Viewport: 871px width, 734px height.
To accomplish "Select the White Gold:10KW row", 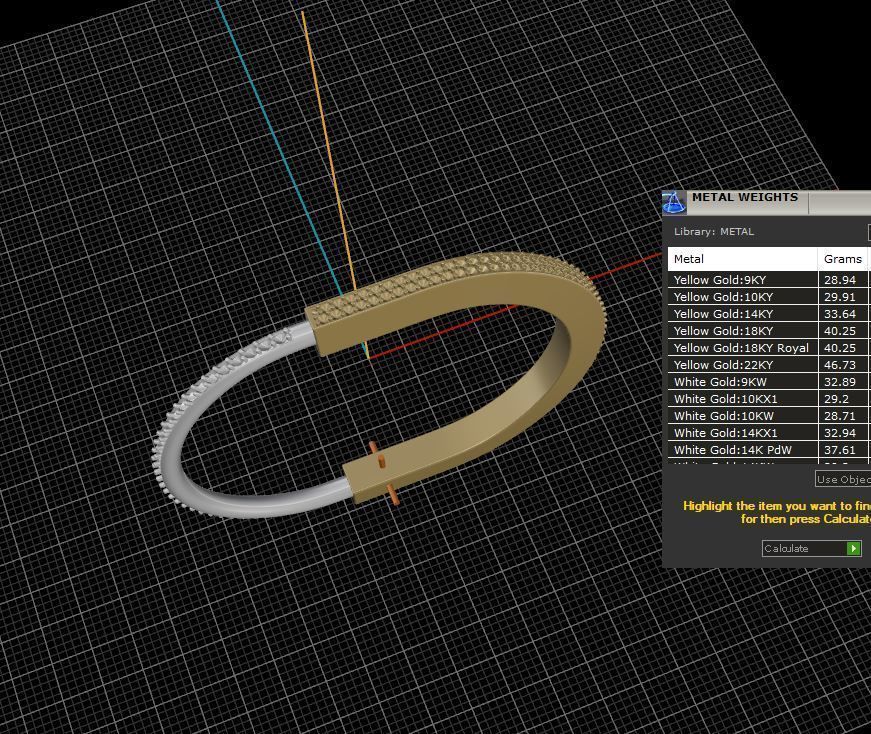I will [x=769, y=416].
